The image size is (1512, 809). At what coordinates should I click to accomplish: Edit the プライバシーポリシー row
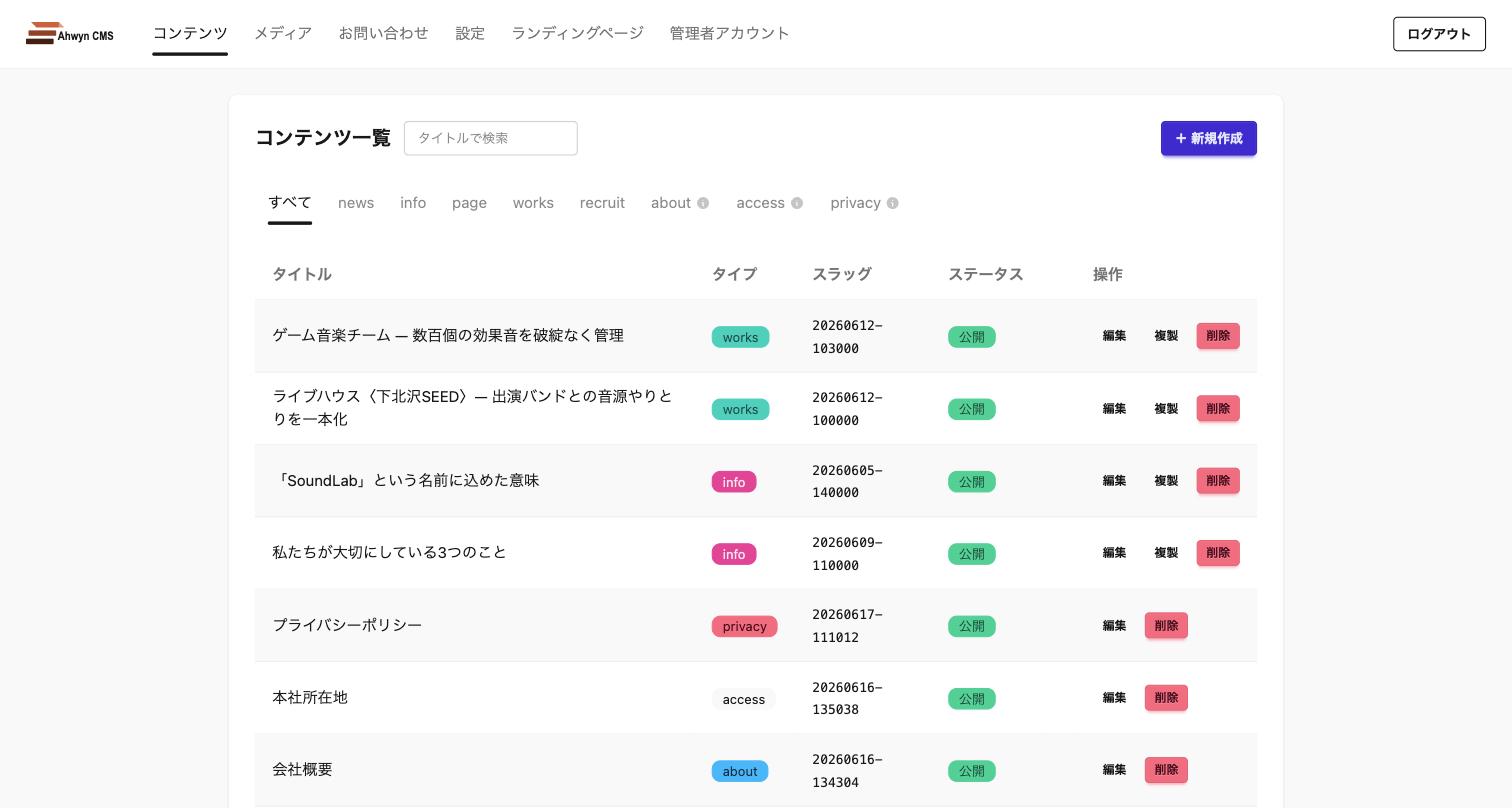coord(1114,626)
